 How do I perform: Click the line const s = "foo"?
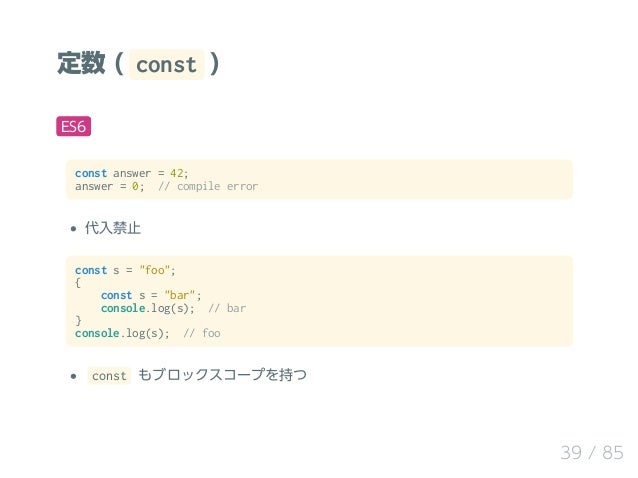(x=126, y=270)
